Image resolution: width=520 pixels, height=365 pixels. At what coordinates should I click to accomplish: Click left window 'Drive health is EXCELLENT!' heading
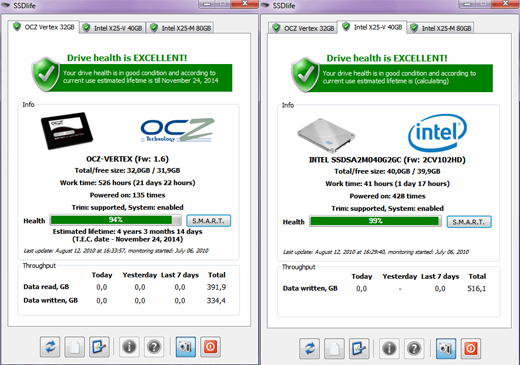[127, 58]
